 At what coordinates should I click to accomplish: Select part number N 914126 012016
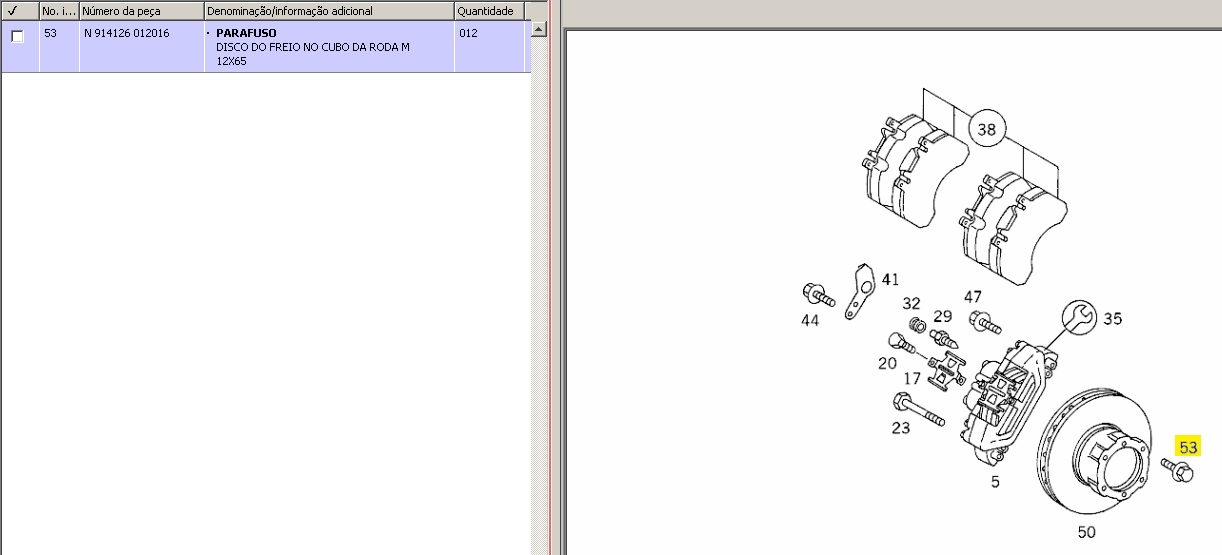[127, 34]
